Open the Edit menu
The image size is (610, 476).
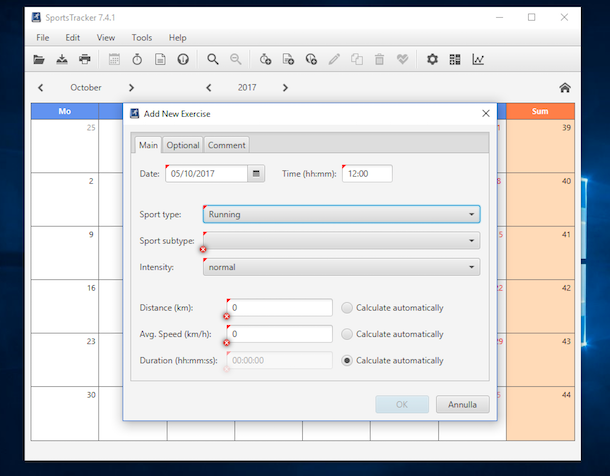coord(73,38)
